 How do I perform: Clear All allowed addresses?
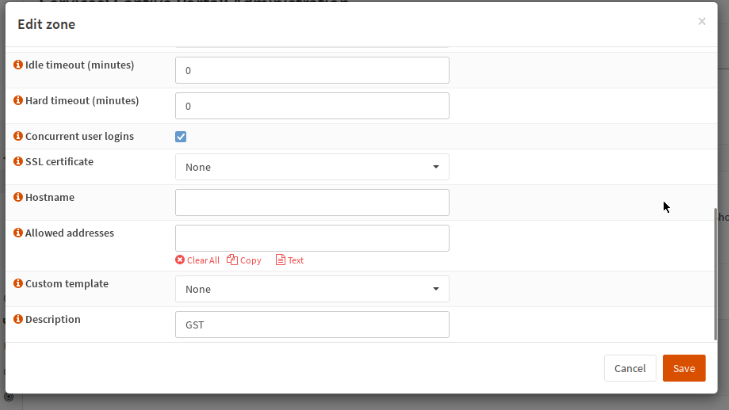click(x=198, y=260)
